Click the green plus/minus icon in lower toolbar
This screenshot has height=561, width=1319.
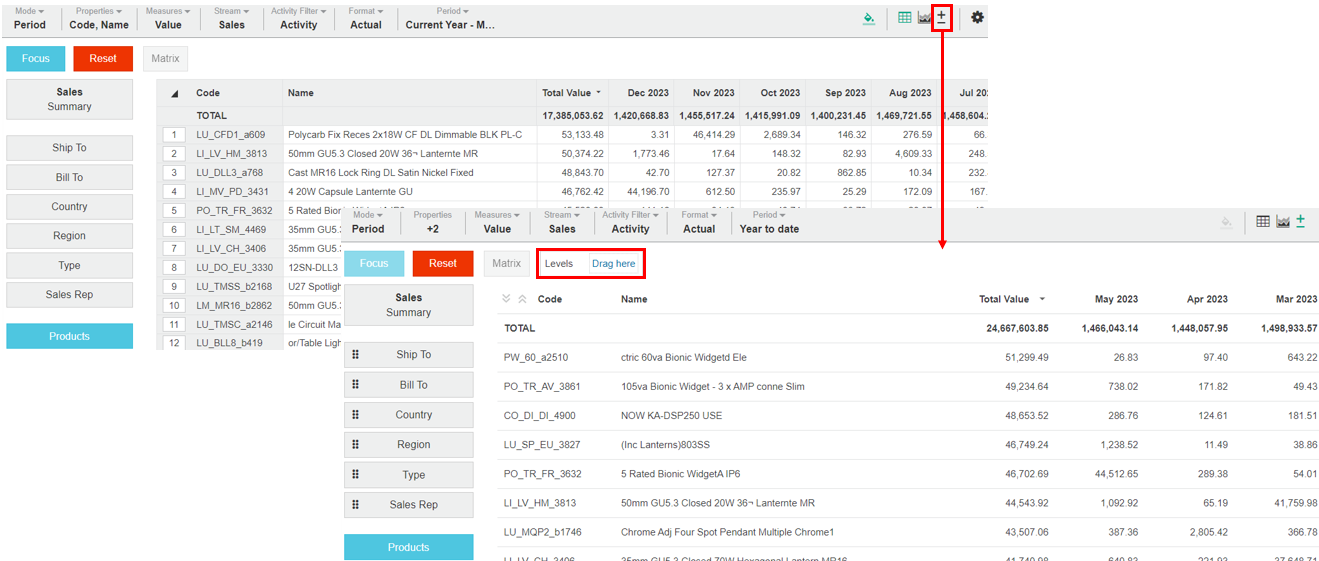pos(1300,222)
